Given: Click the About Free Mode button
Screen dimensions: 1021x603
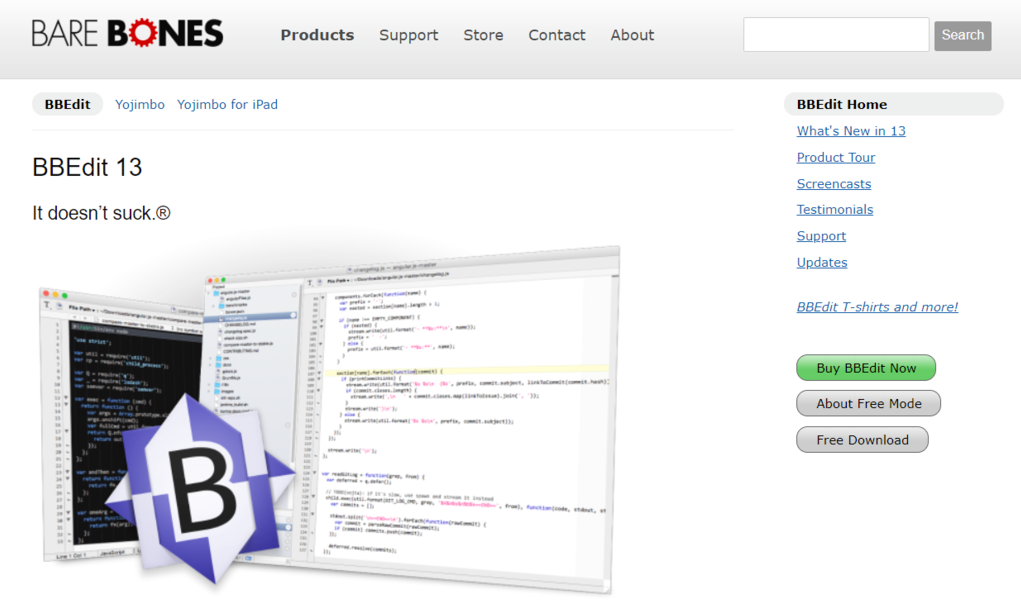Looking at the screenshot, I should click(868, 404).
